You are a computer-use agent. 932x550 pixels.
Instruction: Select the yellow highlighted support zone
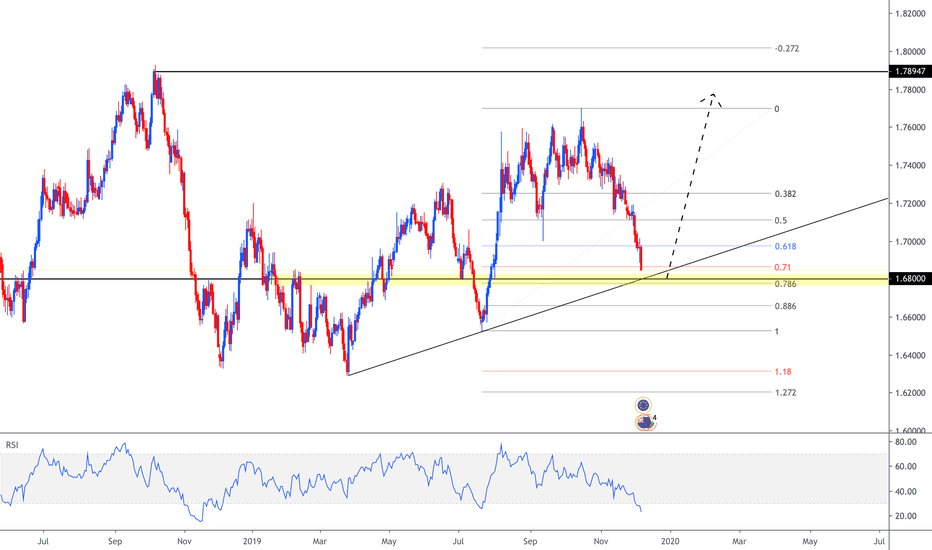point(400,278)
